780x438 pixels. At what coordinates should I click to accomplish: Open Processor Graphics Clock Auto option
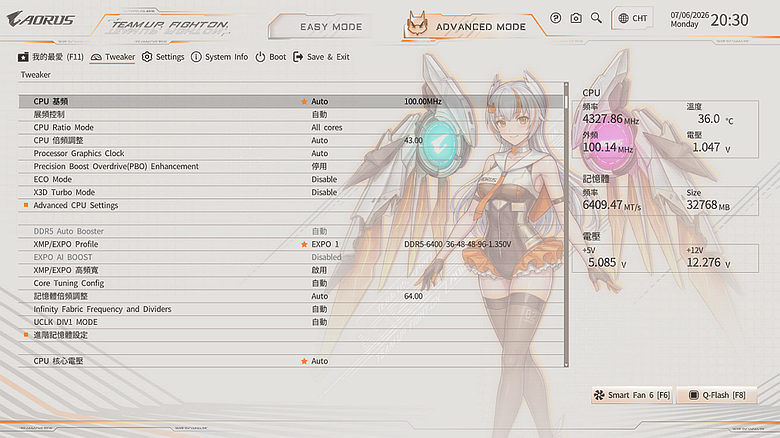tap(319, 153)
